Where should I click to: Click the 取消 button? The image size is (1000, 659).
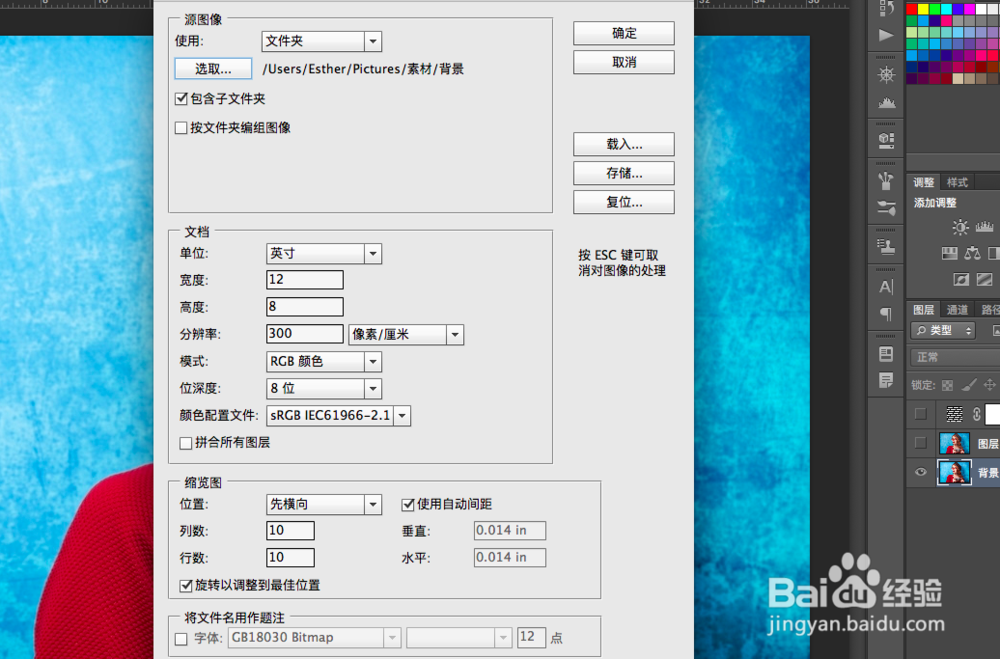[624, 63]
